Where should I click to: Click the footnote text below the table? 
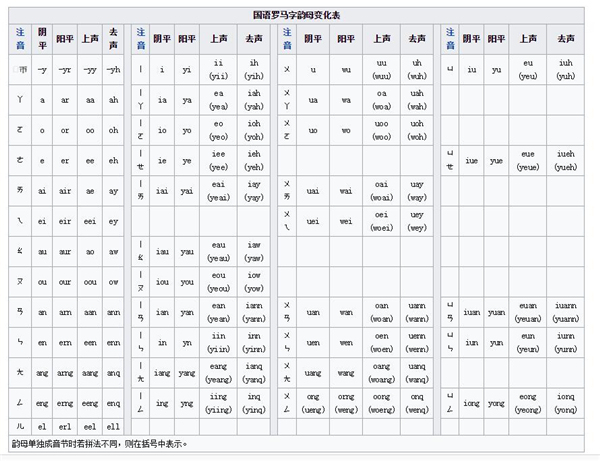point(100,442)
